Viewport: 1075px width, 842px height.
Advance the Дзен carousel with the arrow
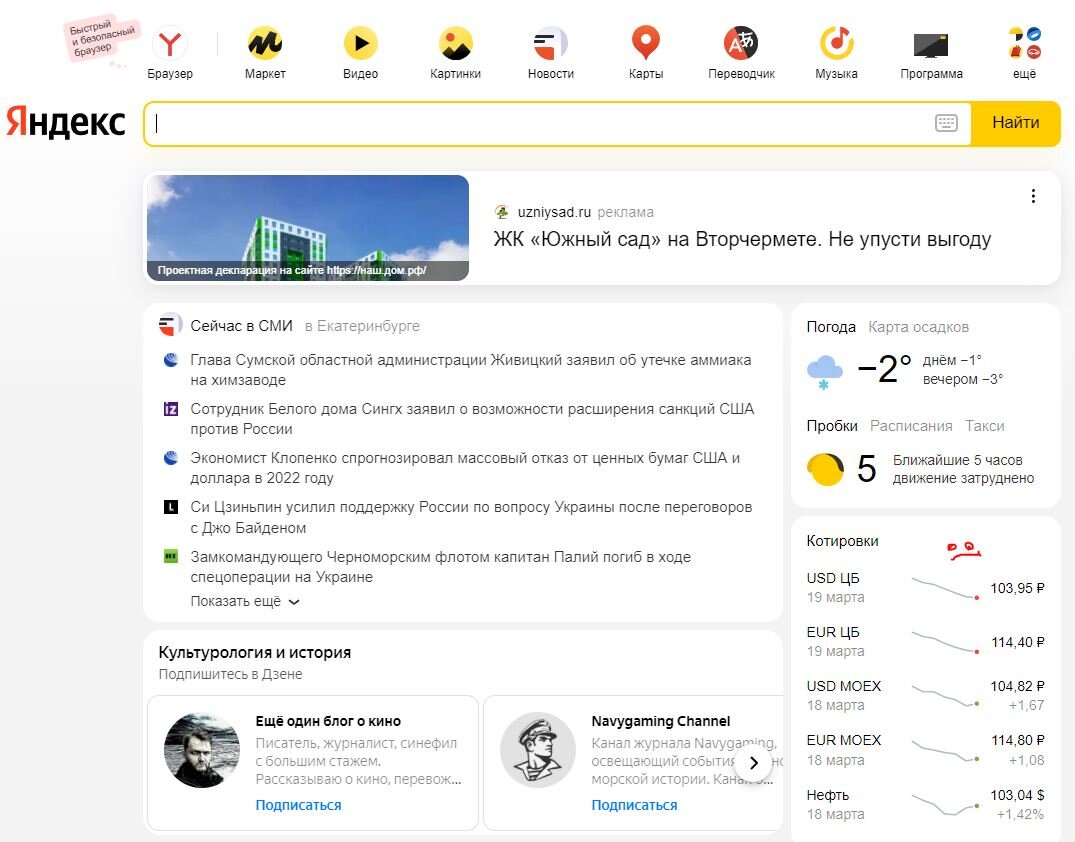coord(754,762)
